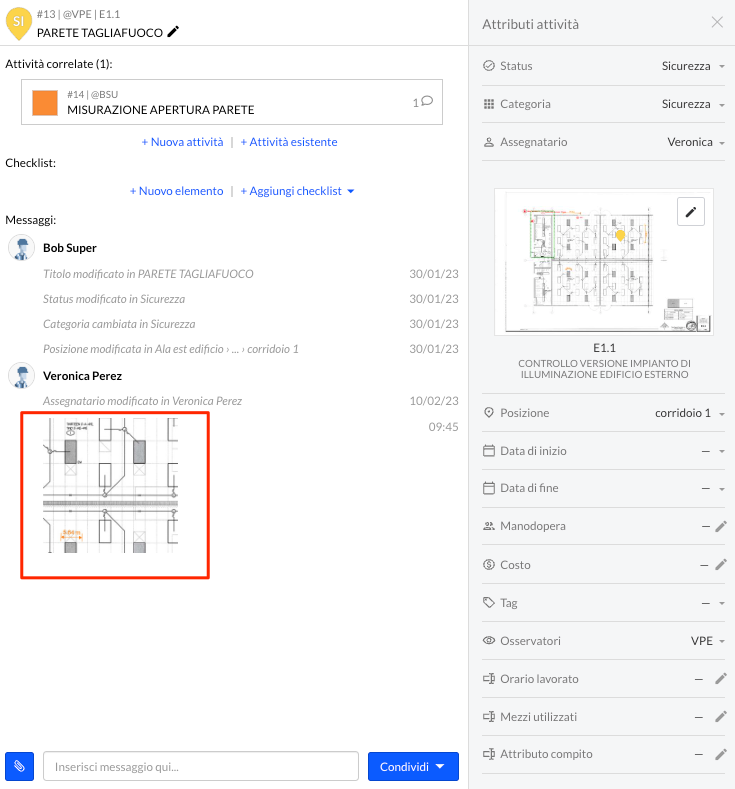This screenshot has height=789, width=735.
Task: Click the Inserisci messaggio qui input field
Action: 201,766
